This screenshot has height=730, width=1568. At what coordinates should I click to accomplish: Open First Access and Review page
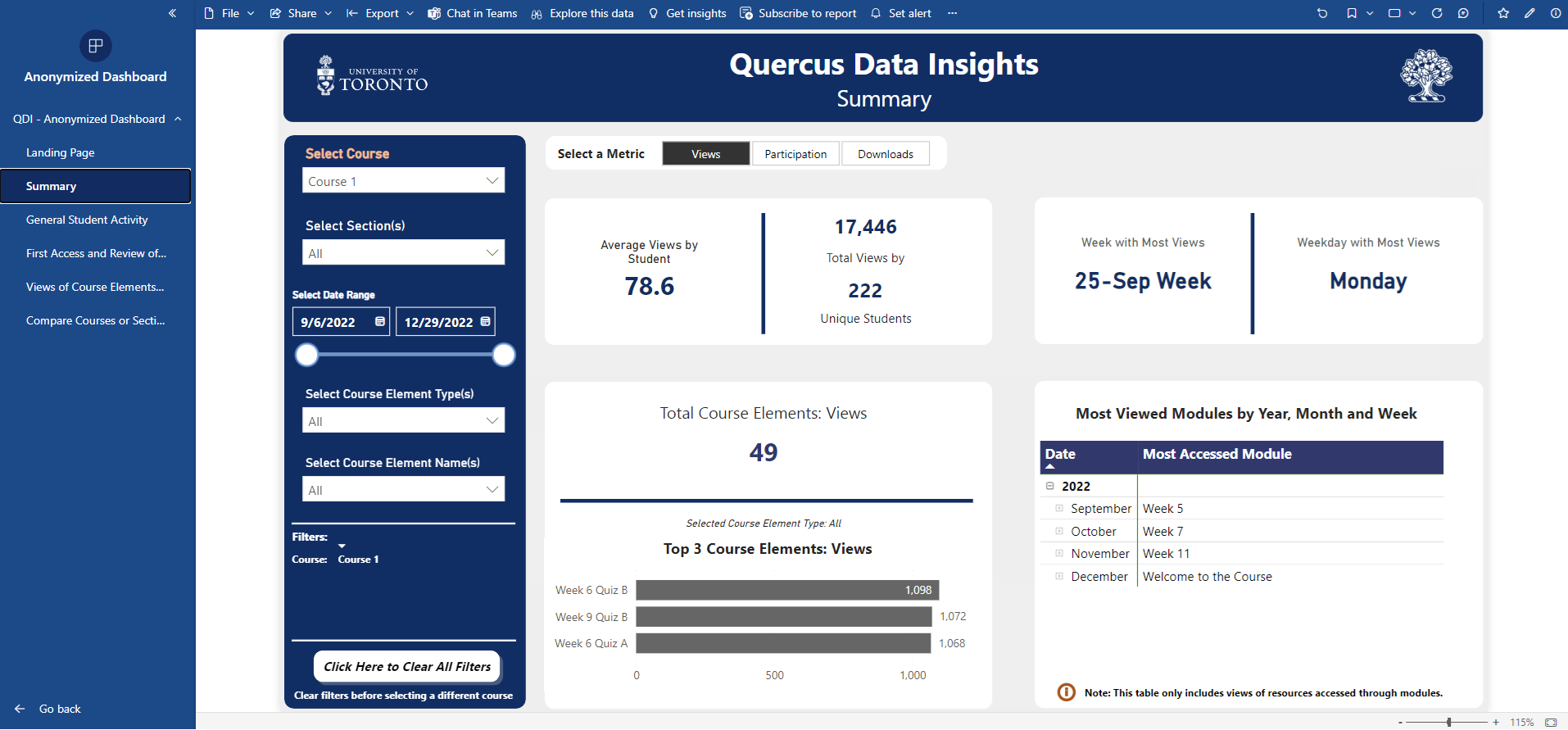[96, 253]
